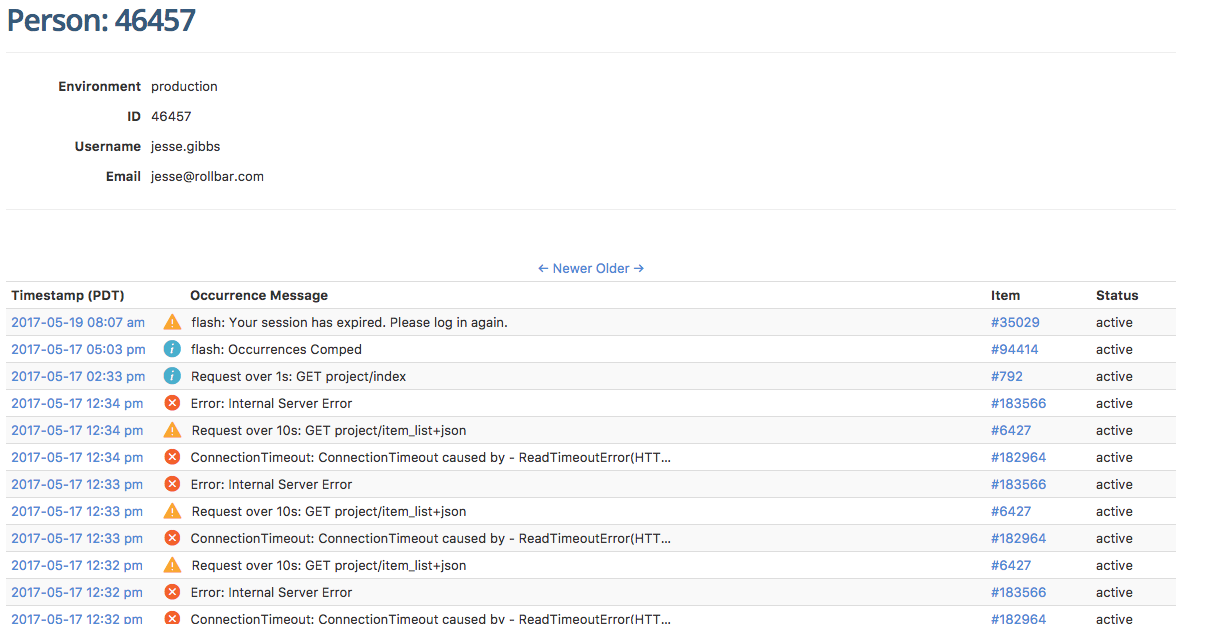Click the warning icon for the expired session occurrence
The image size is (1228, 624).
pyautogui.click(x=171, y=322)
